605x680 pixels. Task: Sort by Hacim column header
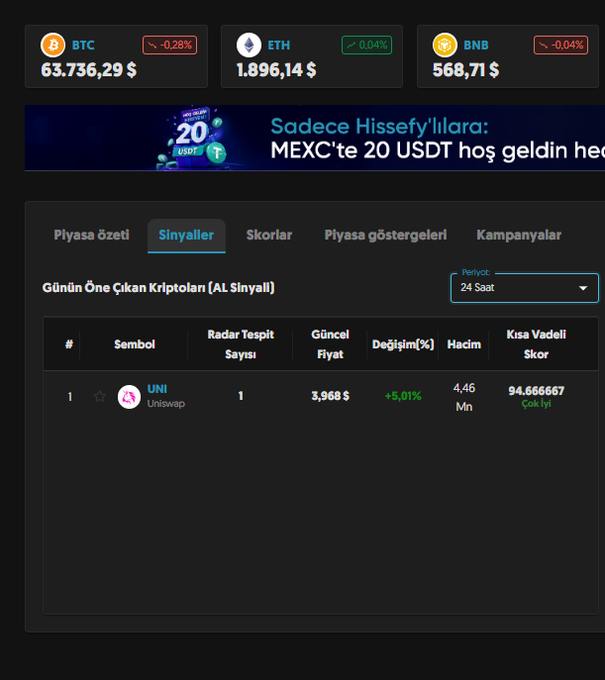click(464, 344)
